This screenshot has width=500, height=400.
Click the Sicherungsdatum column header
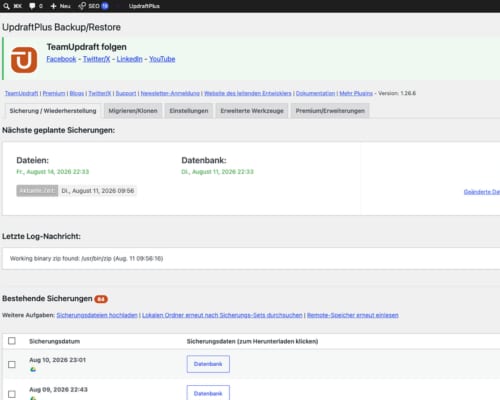click(54, 341)
